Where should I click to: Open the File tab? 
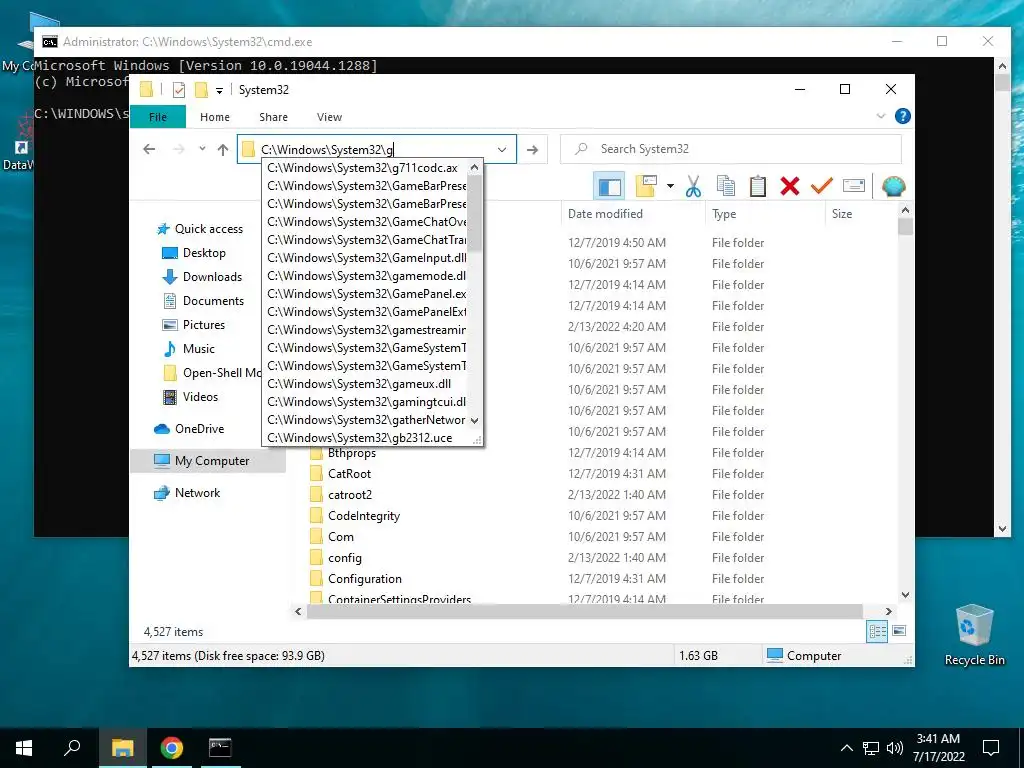[x=158, y=117]
